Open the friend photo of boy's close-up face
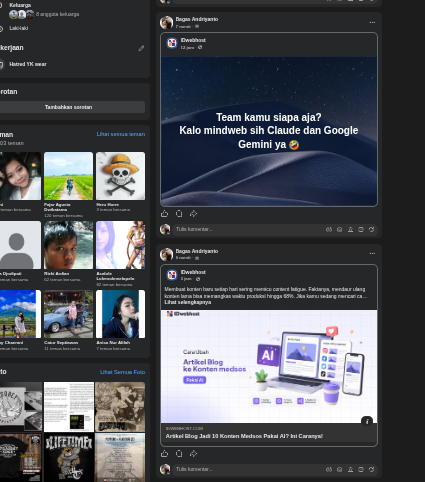Screen dimensions: 425x482 click(68, 245)
